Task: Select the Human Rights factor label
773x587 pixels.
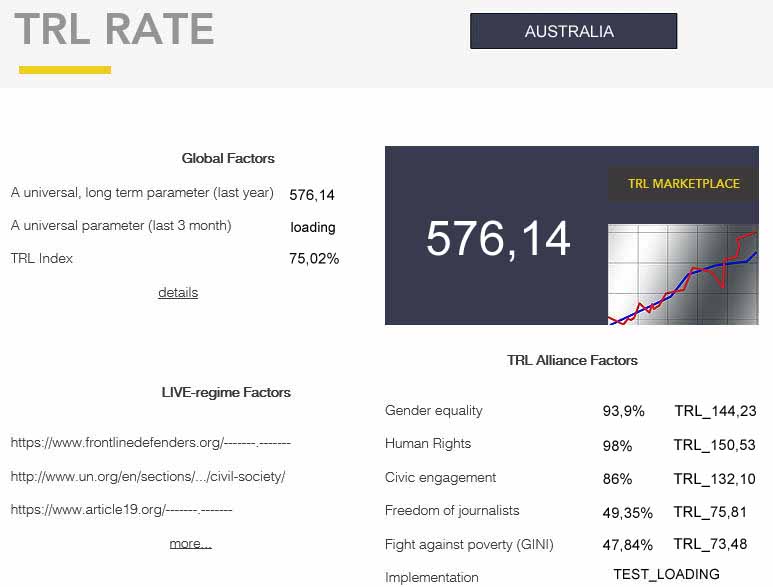Action: point(428,444)
